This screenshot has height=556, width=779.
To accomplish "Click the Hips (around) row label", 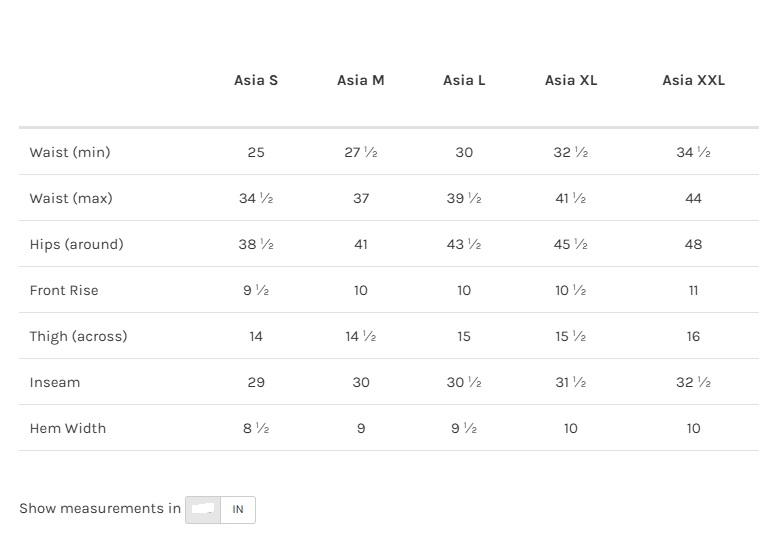I will click(76, 244).
